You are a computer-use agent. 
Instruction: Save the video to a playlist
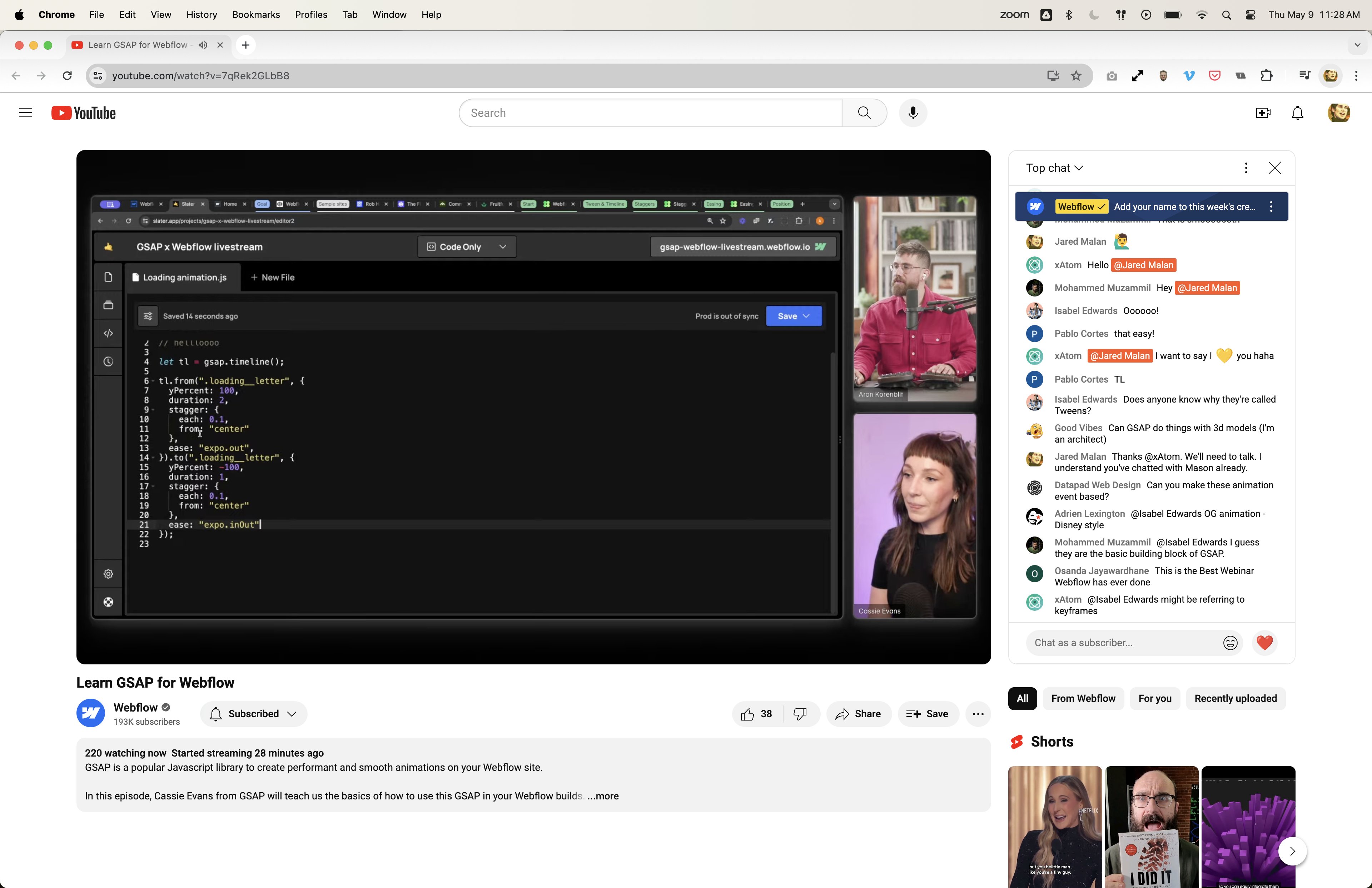click(x=927, y=714)
